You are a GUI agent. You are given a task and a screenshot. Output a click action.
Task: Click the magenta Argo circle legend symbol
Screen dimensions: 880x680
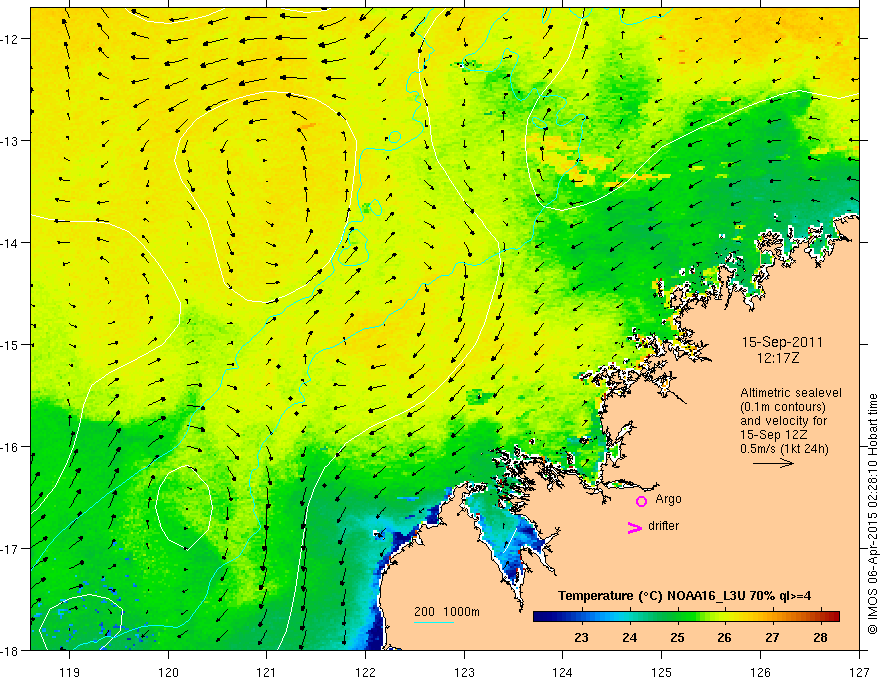tap(641, 501)
